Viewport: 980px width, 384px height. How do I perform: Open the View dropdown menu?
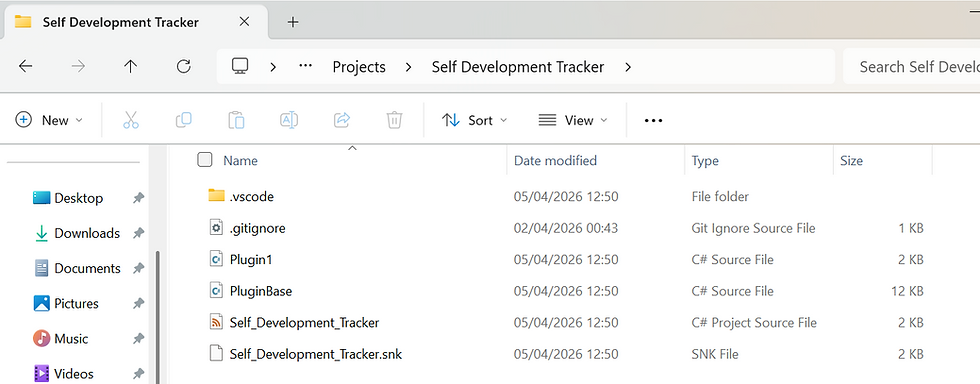click(x=572, y=120)
